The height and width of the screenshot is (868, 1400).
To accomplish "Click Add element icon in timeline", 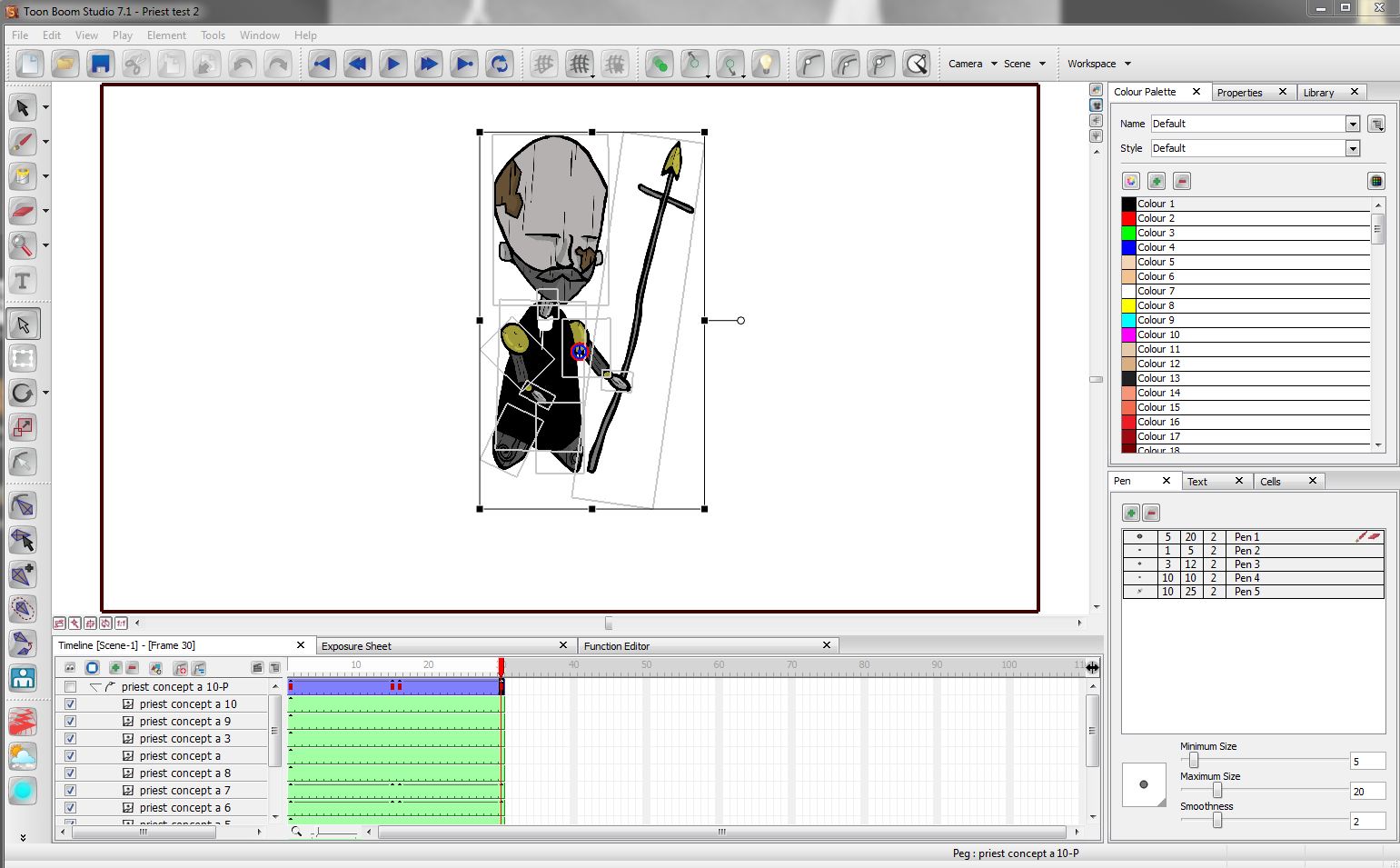I will tap(115, 668).
